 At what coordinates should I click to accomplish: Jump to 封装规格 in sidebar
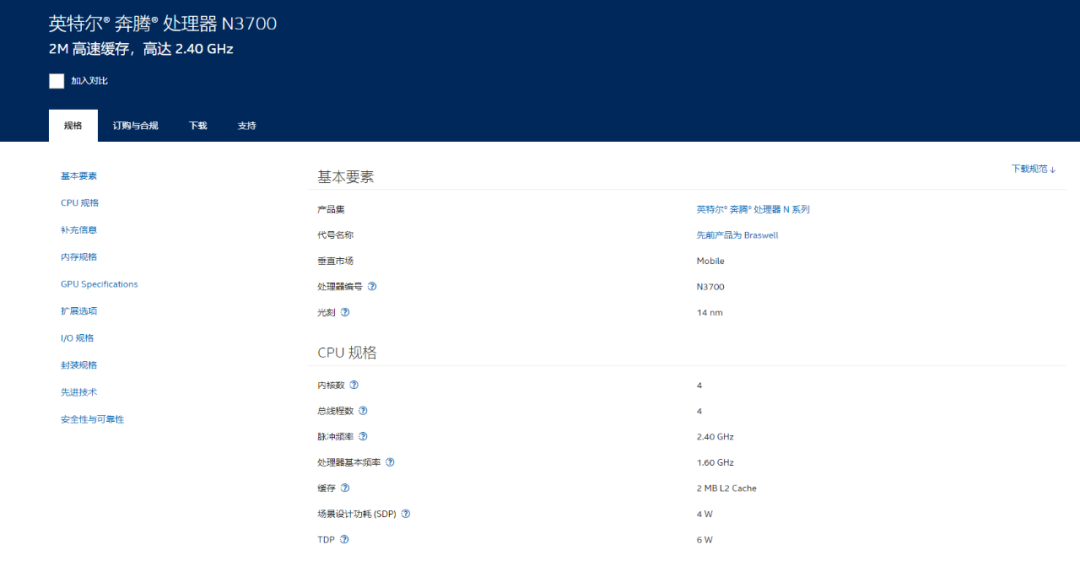point(79,365)
